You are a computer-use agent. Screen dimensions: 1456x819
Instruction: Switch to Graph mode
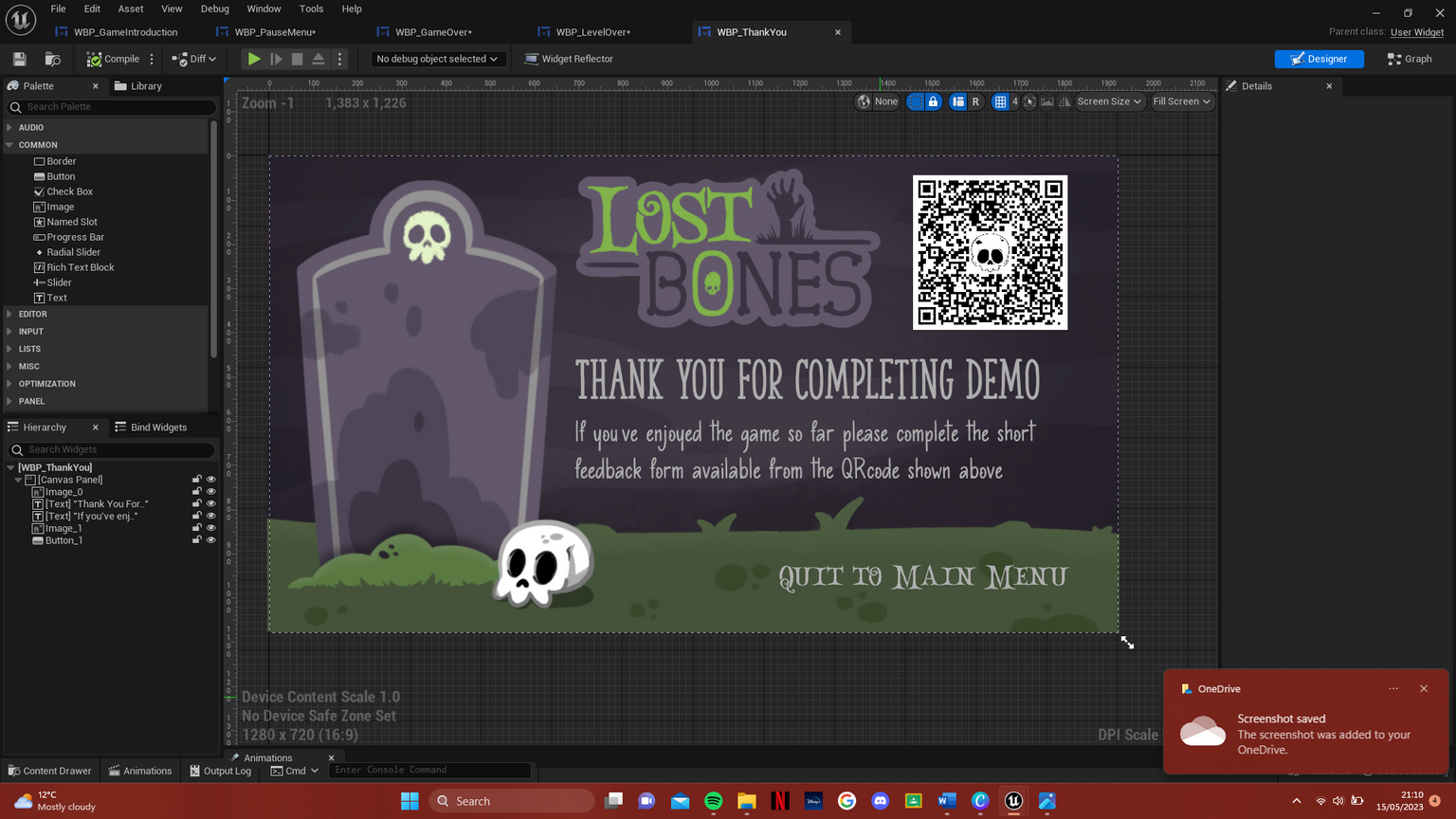click(x=1410, y=59)
